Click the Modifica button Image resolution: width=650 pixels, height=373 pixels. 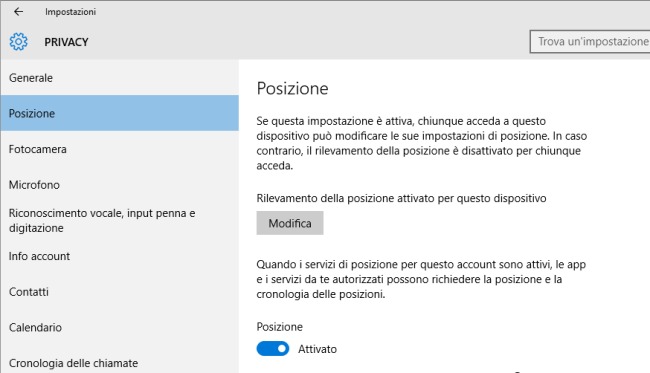point(290,223)
